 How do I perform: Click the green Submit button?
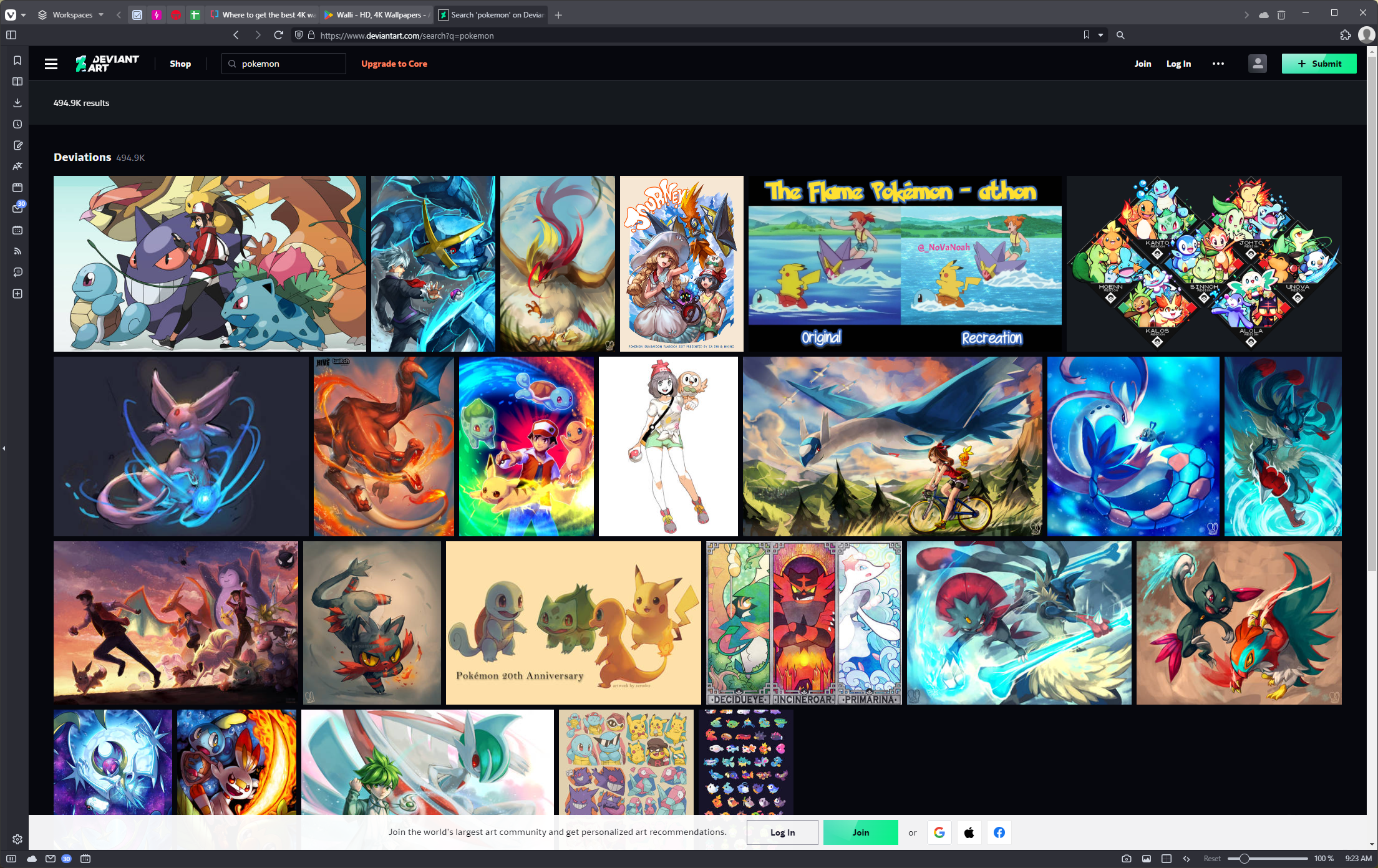point(1319,64)
